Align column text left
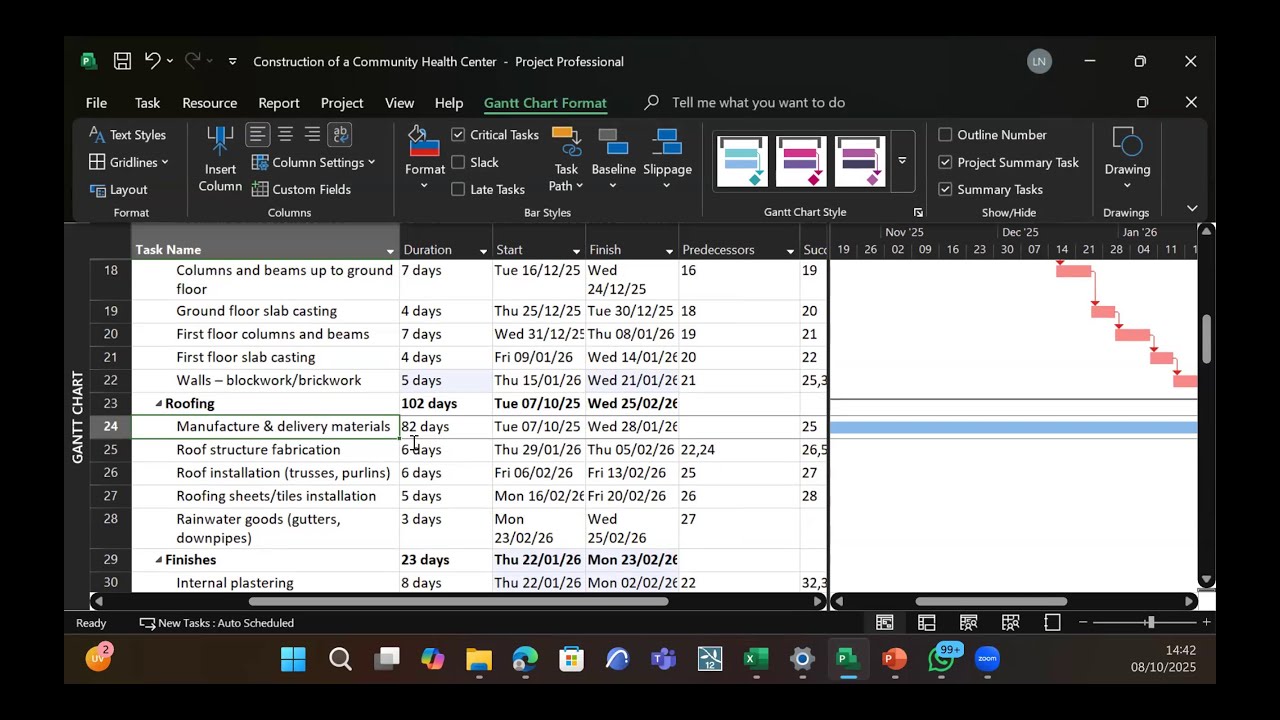Image resolution: width=1280 pixels, height=720 pixels. pyautogui.click(x=258, y=134)
